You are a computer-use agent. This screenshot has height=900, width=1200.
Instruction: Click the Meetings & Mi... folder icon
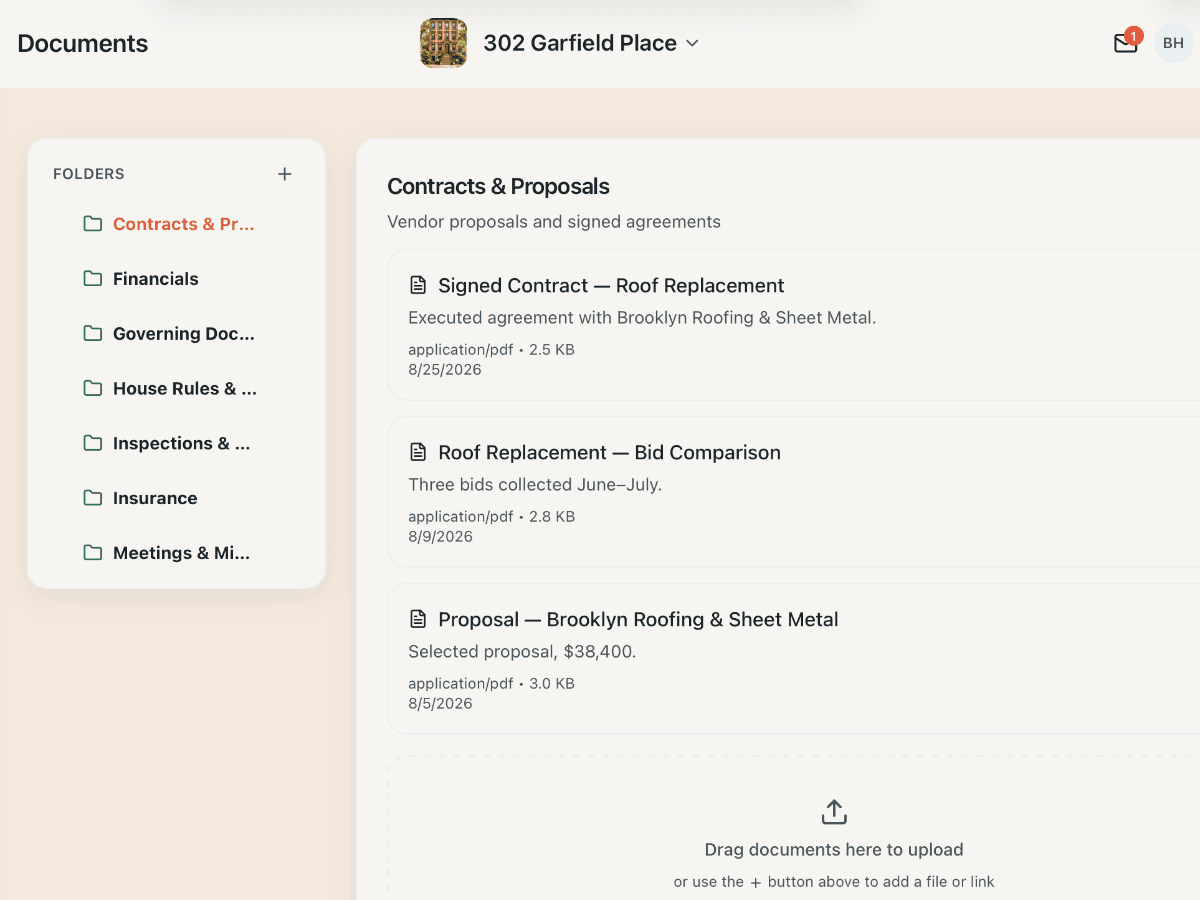point(93,553)
